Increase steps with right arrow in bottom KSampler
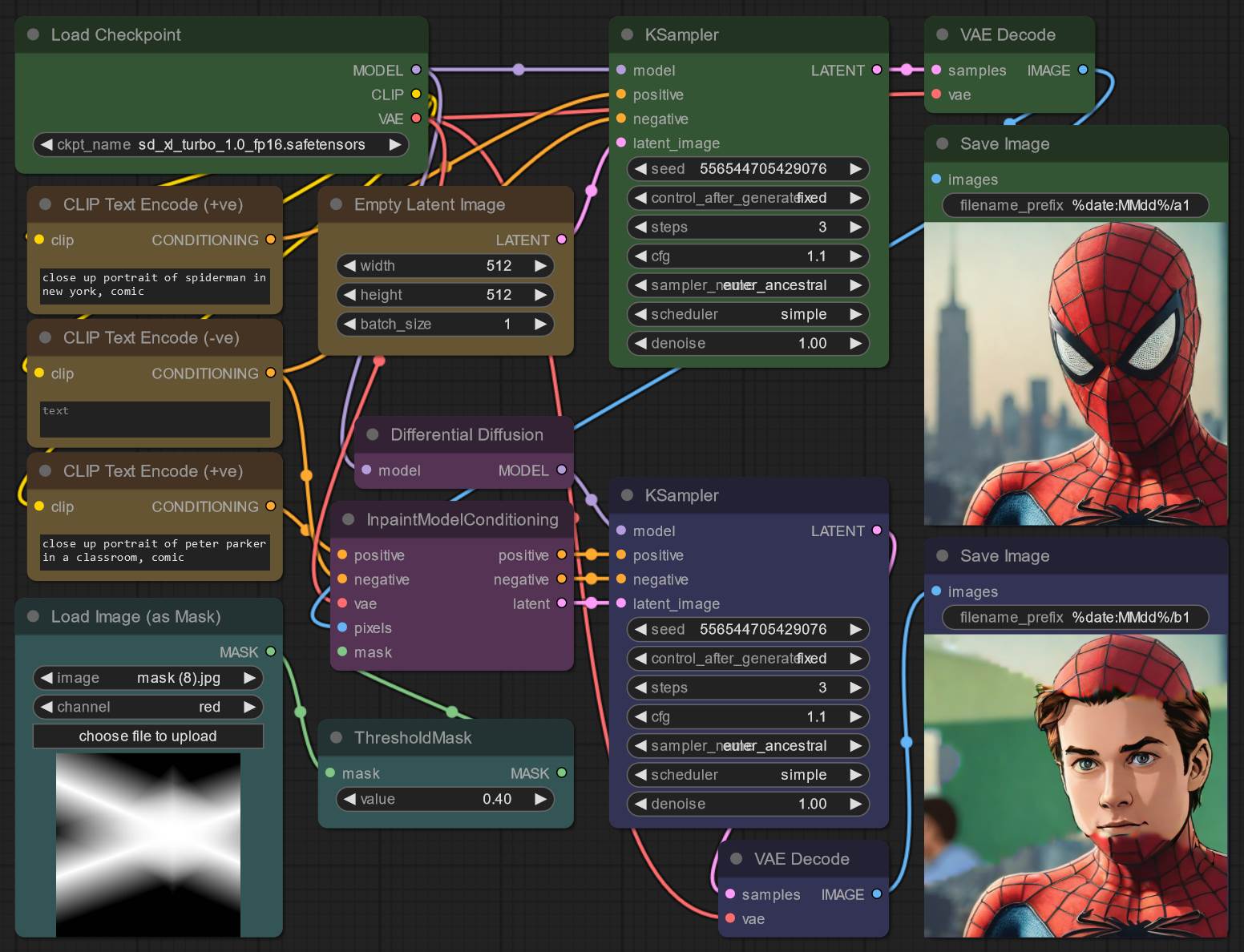 [856, 688]
